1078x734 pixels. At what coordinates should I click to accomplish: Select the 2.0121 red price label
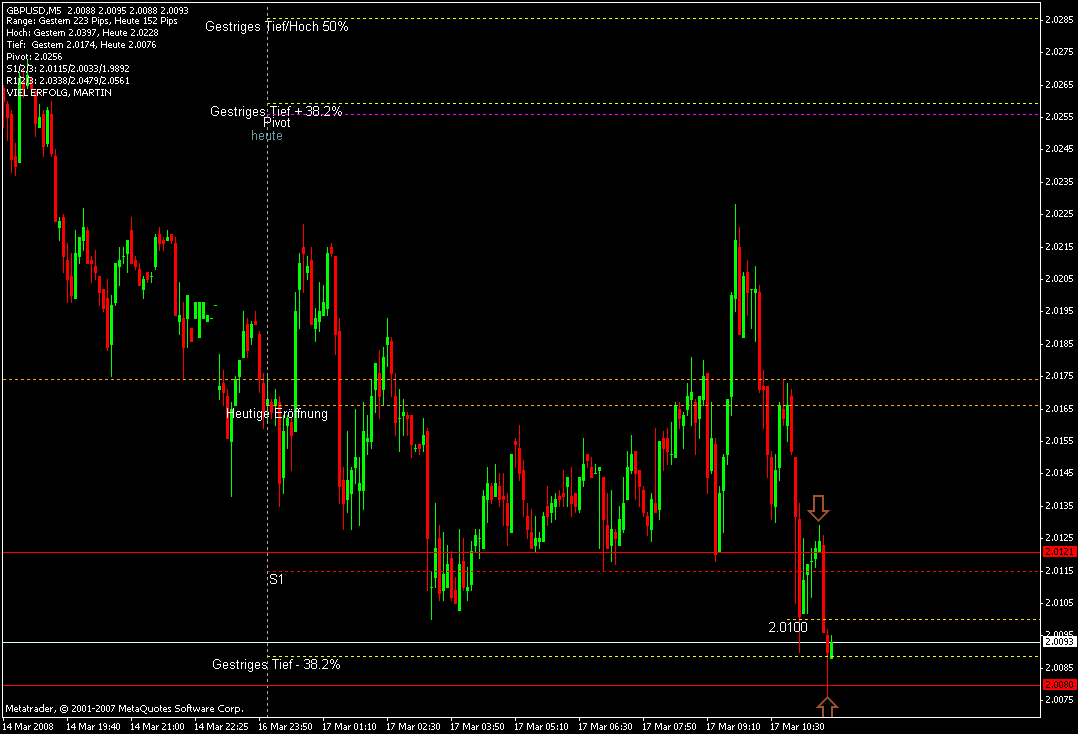point(1059,552)
